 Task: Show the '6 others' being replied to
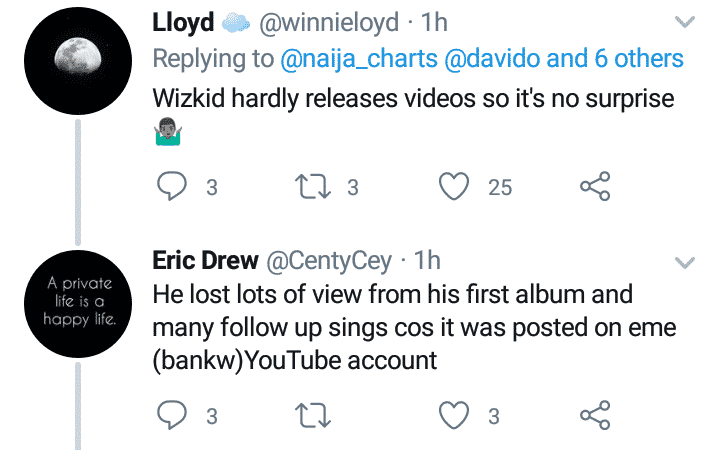635,58
